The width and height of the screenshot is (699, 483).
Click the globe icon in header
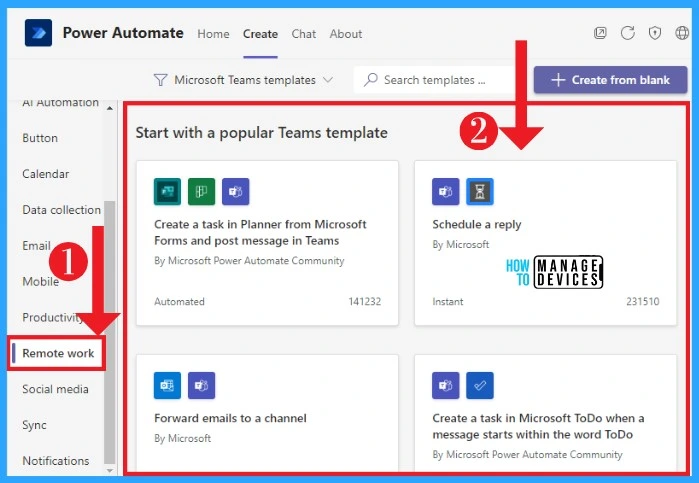[x=682, y=33]
